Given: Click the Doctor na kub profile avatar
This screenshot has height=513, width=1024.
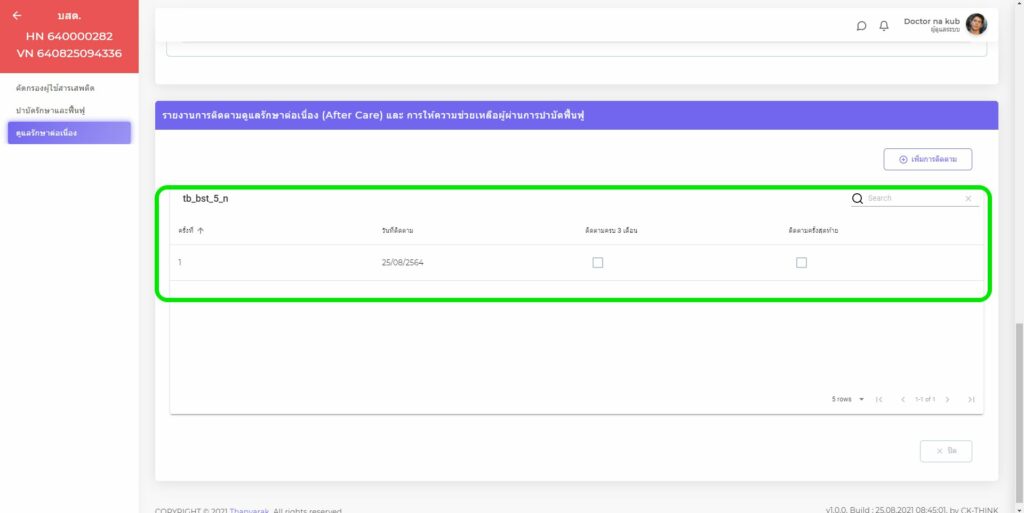Looking at the screenshot, I should click(x=976, y=25).
